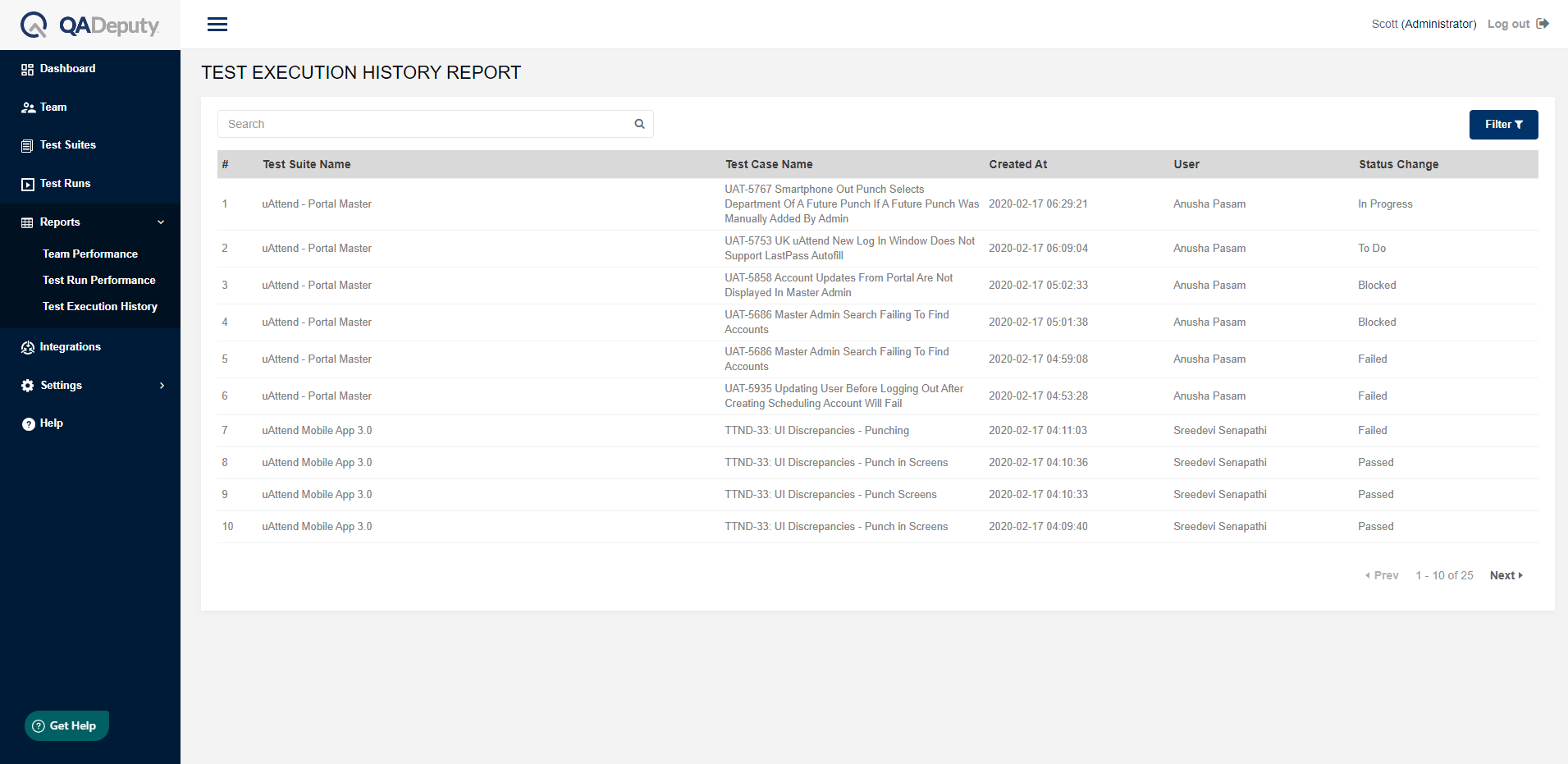Go to Test Suites
This screenshot has width=1568, height=764.
[x=68, y=145]
